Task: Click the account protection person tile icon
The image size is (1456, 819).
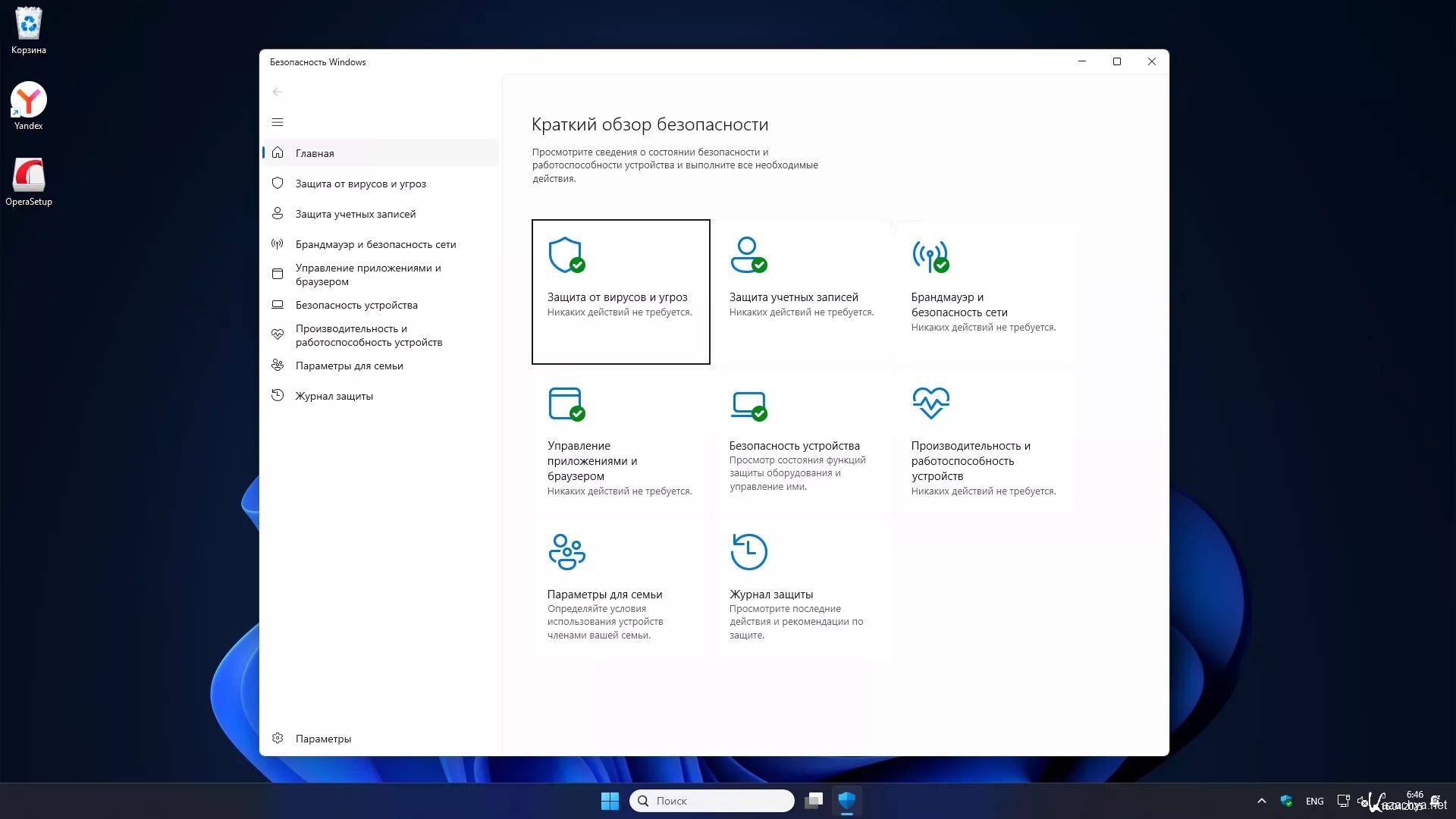Action: [748, 256]
